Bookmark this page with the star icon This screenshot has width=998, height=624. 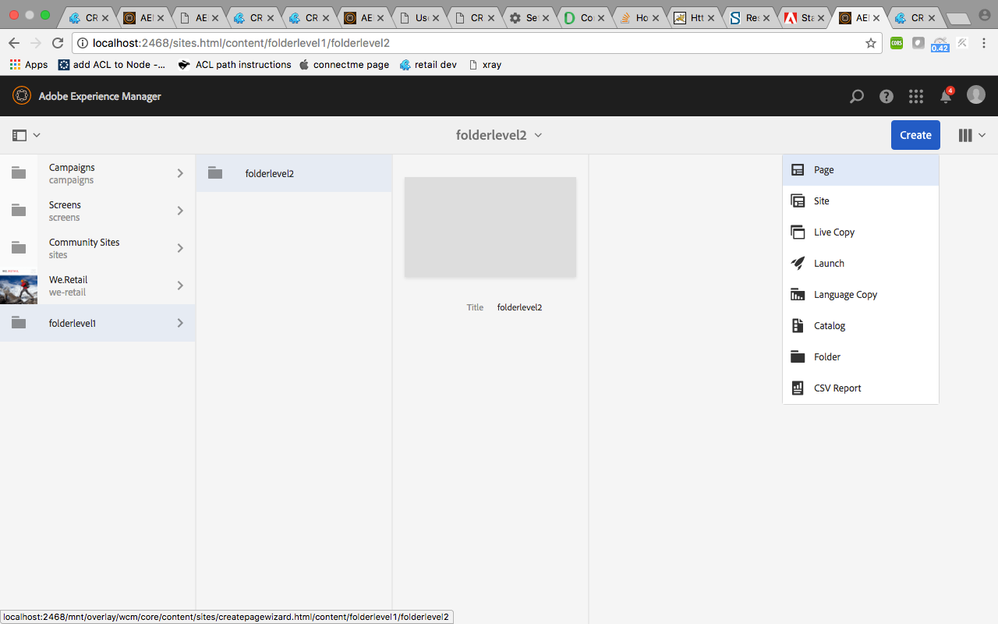coord(870,43)
